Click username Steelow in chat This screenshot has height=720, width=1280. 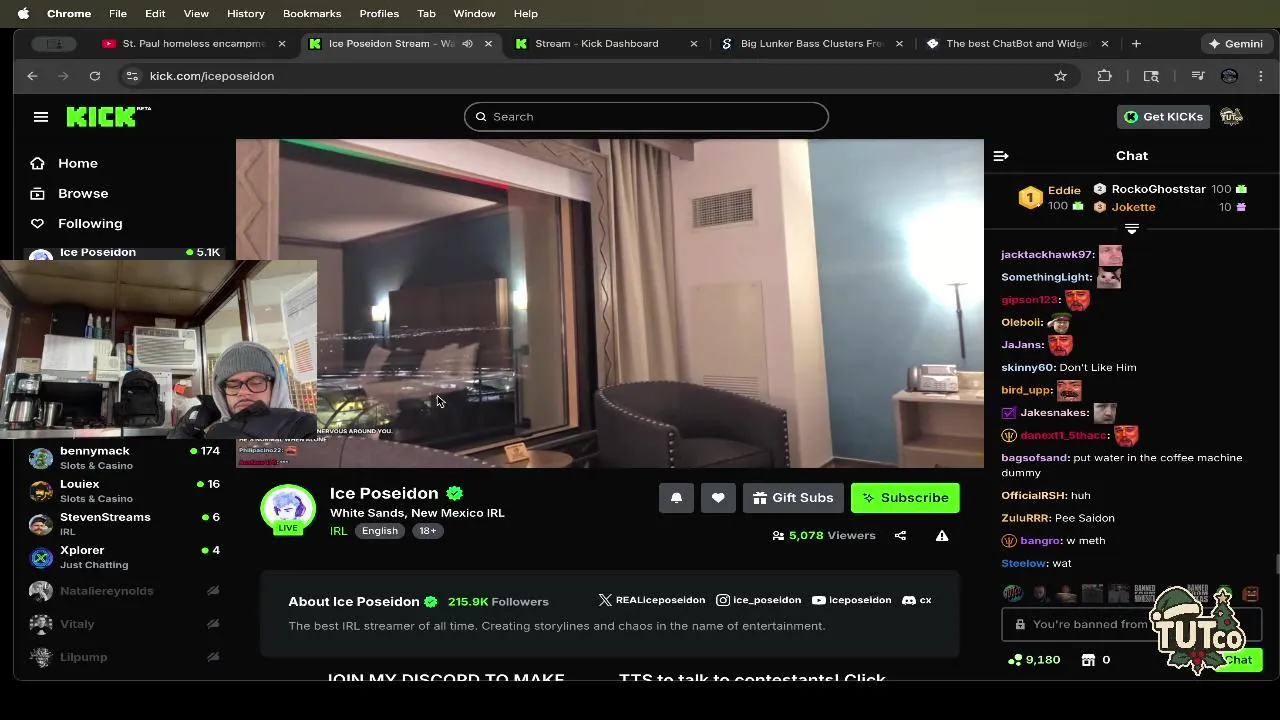click(1024, 564)
